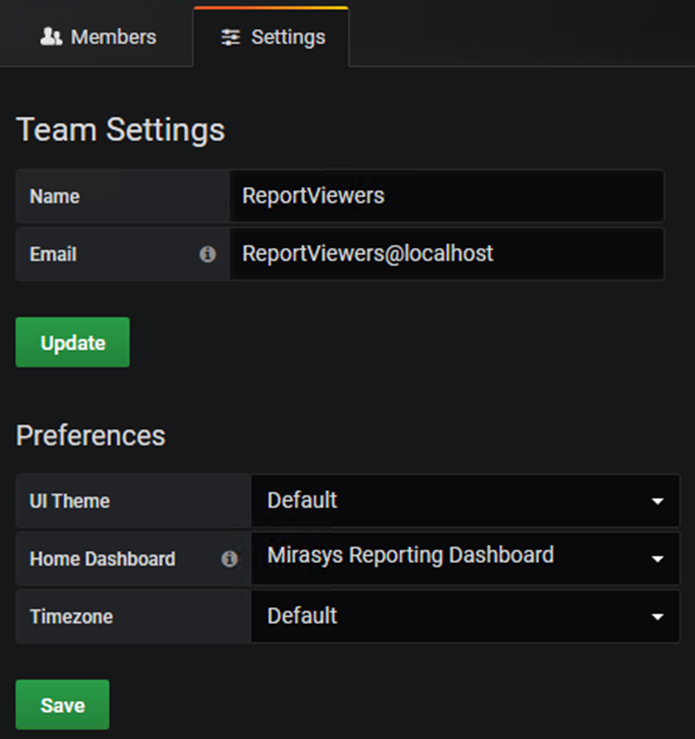
Task: Click the info icon beside Home Dashboard
Action: 229,559
